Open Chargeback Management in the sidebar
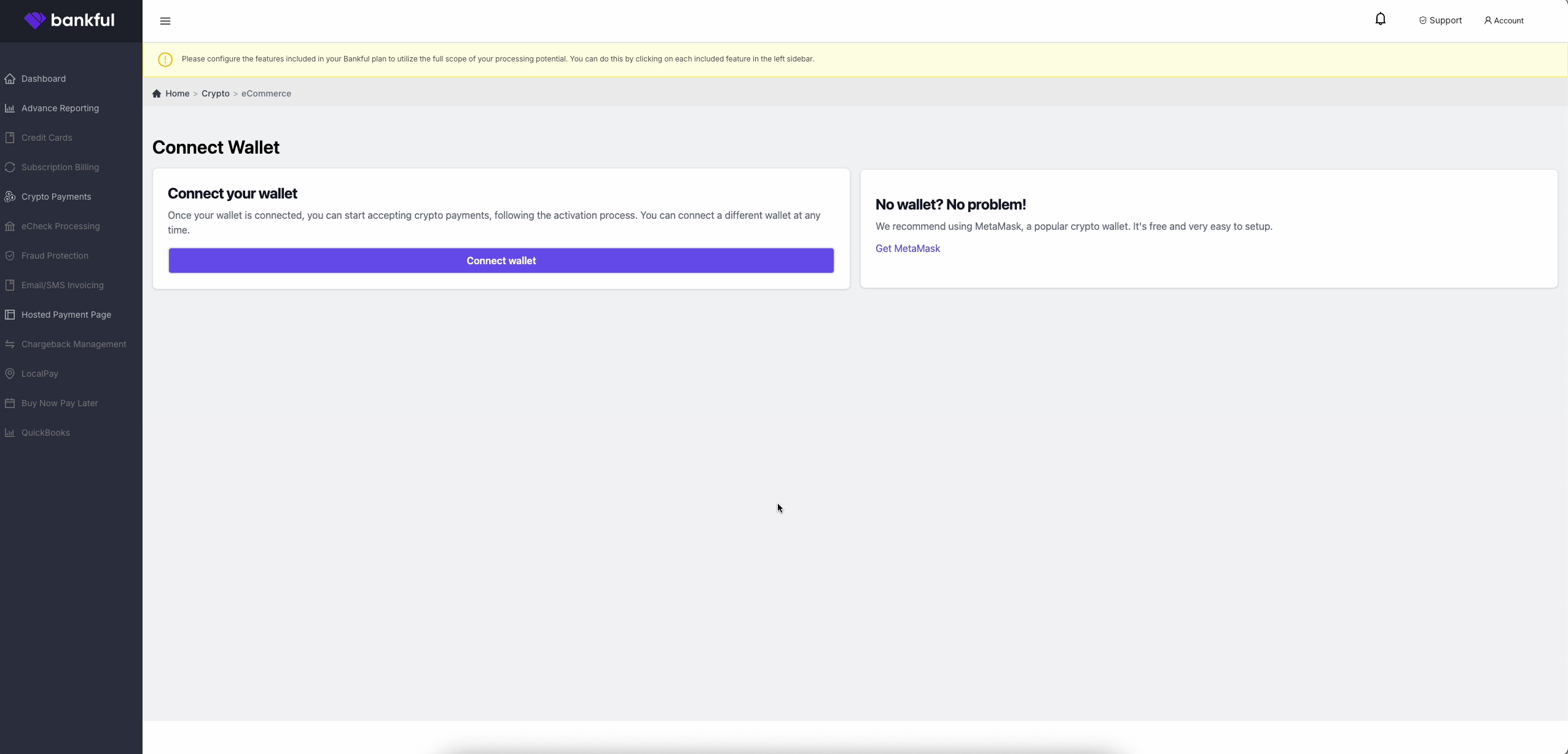This screenshot has height=754, width=1568. tap(74, 344)
